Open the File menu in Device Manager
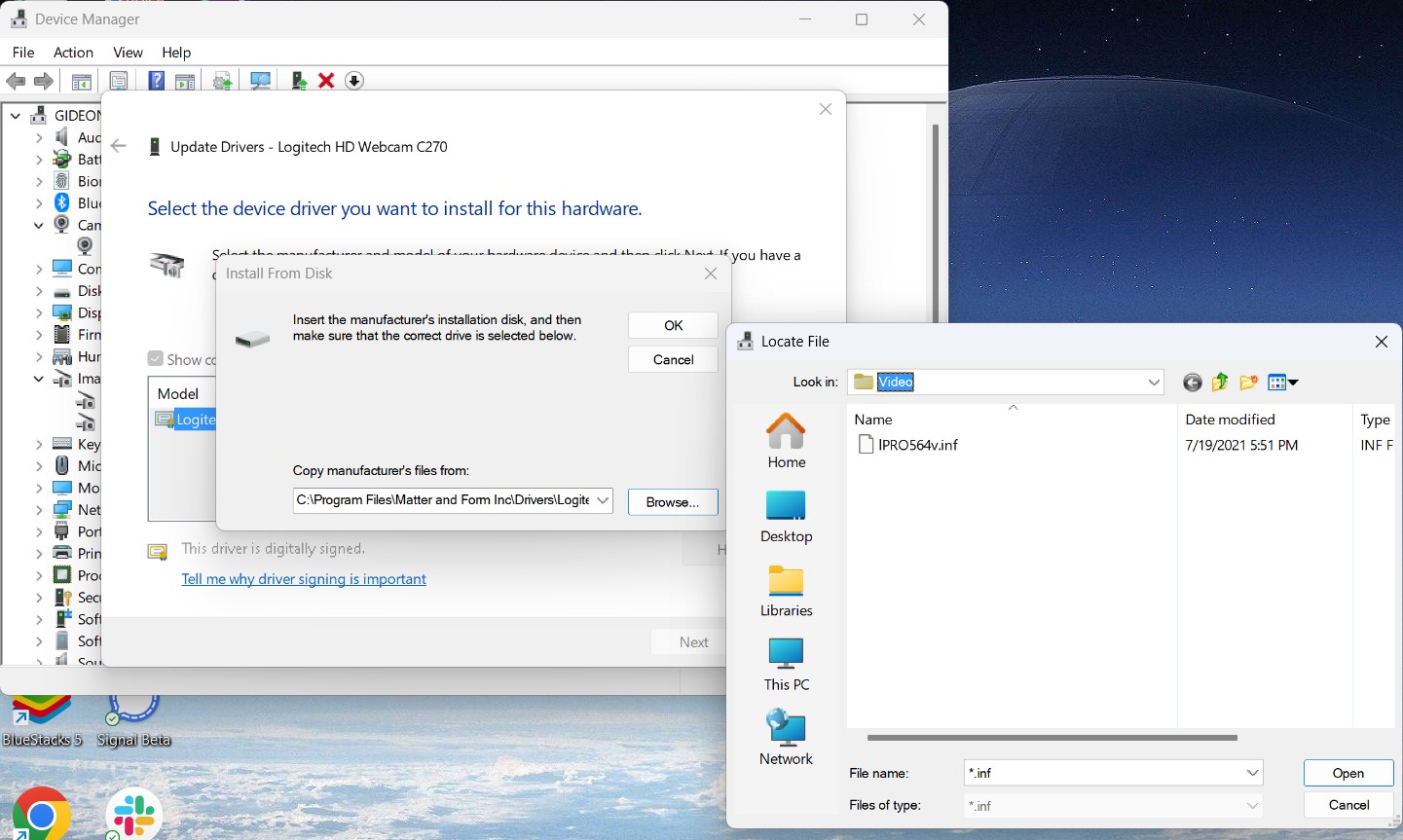1403x840 pixels. point(23,53)
